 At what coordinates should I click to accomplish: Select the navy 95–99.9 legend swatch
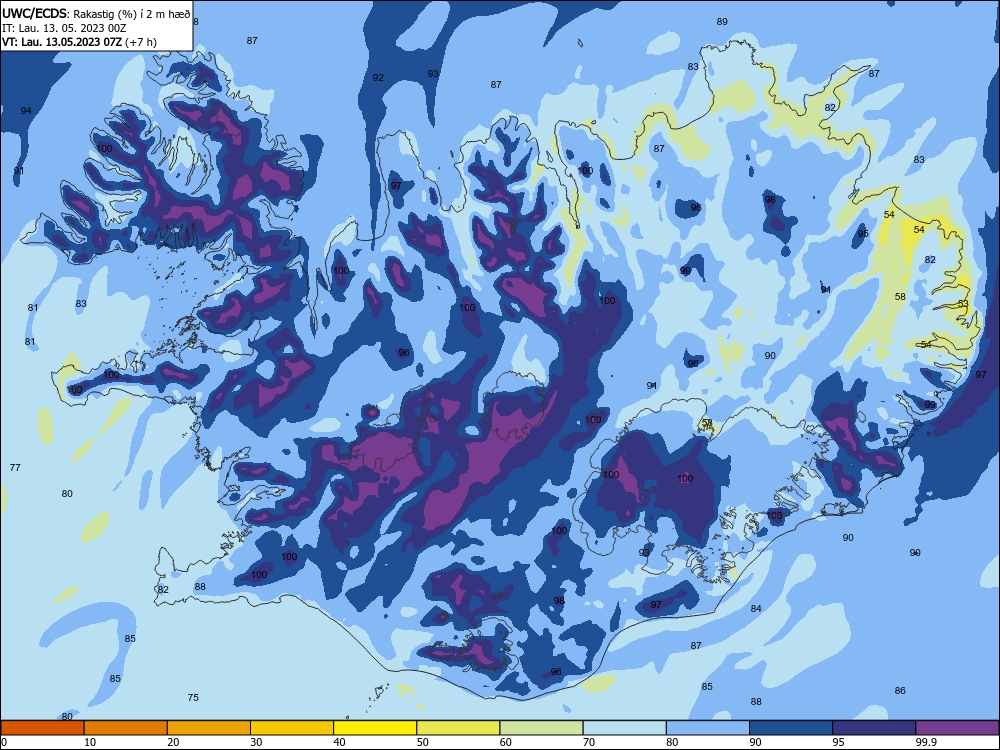pos(874,728)
